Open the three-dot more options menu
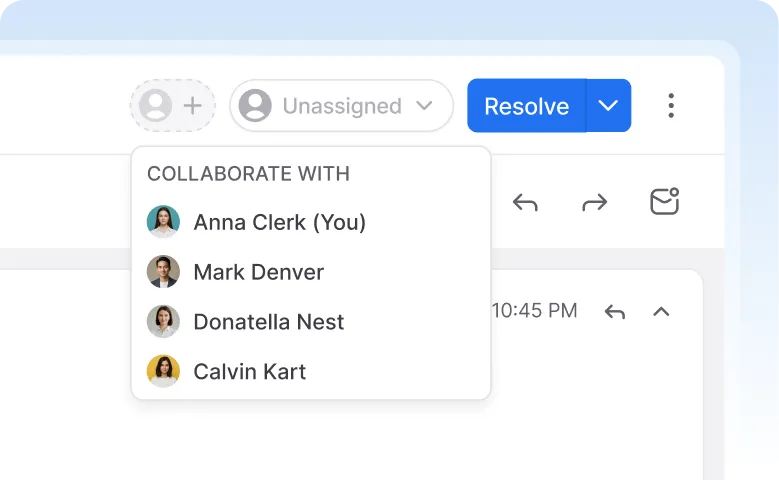The image size is (779, 480). (671, 106)
